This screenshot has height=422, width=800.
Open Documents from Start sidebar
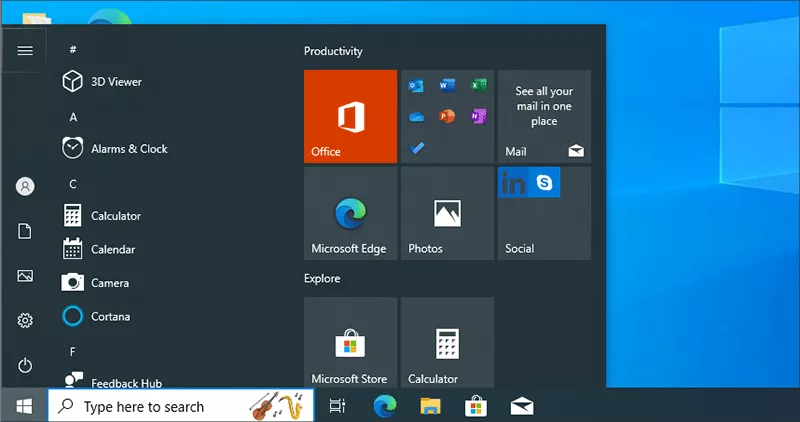point(25,231)
